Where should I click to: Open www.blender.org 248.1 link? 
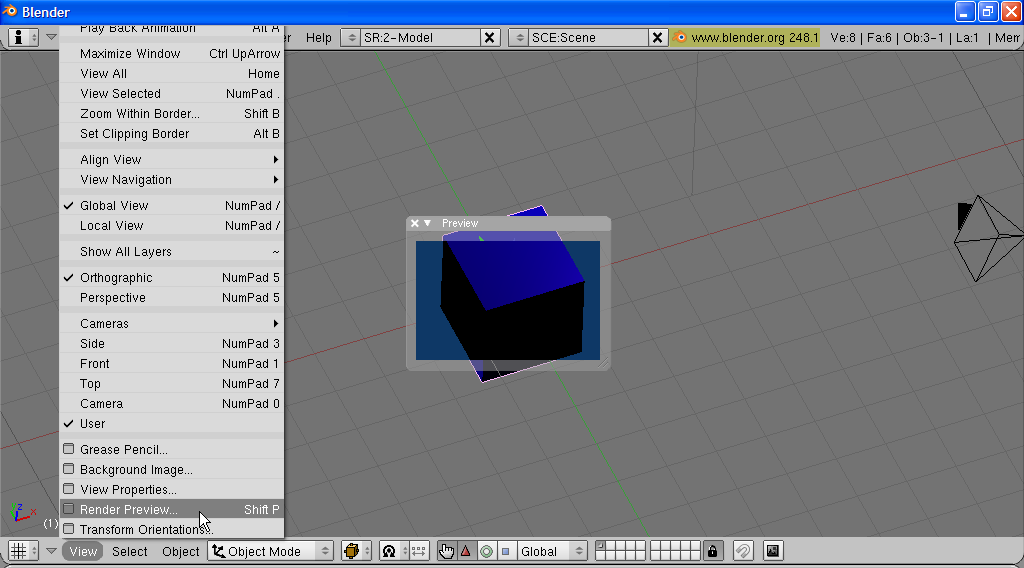click(x=754, y=38)
